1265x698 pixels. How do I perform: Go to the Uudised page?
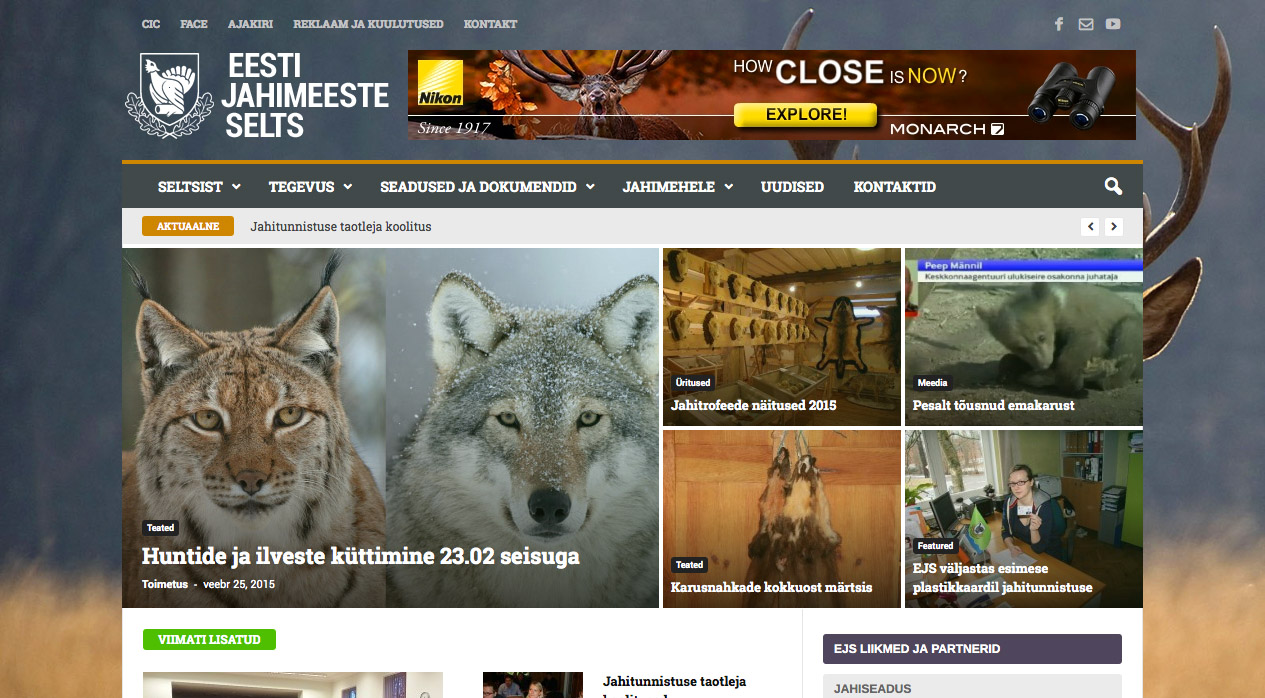coord(792,187)
